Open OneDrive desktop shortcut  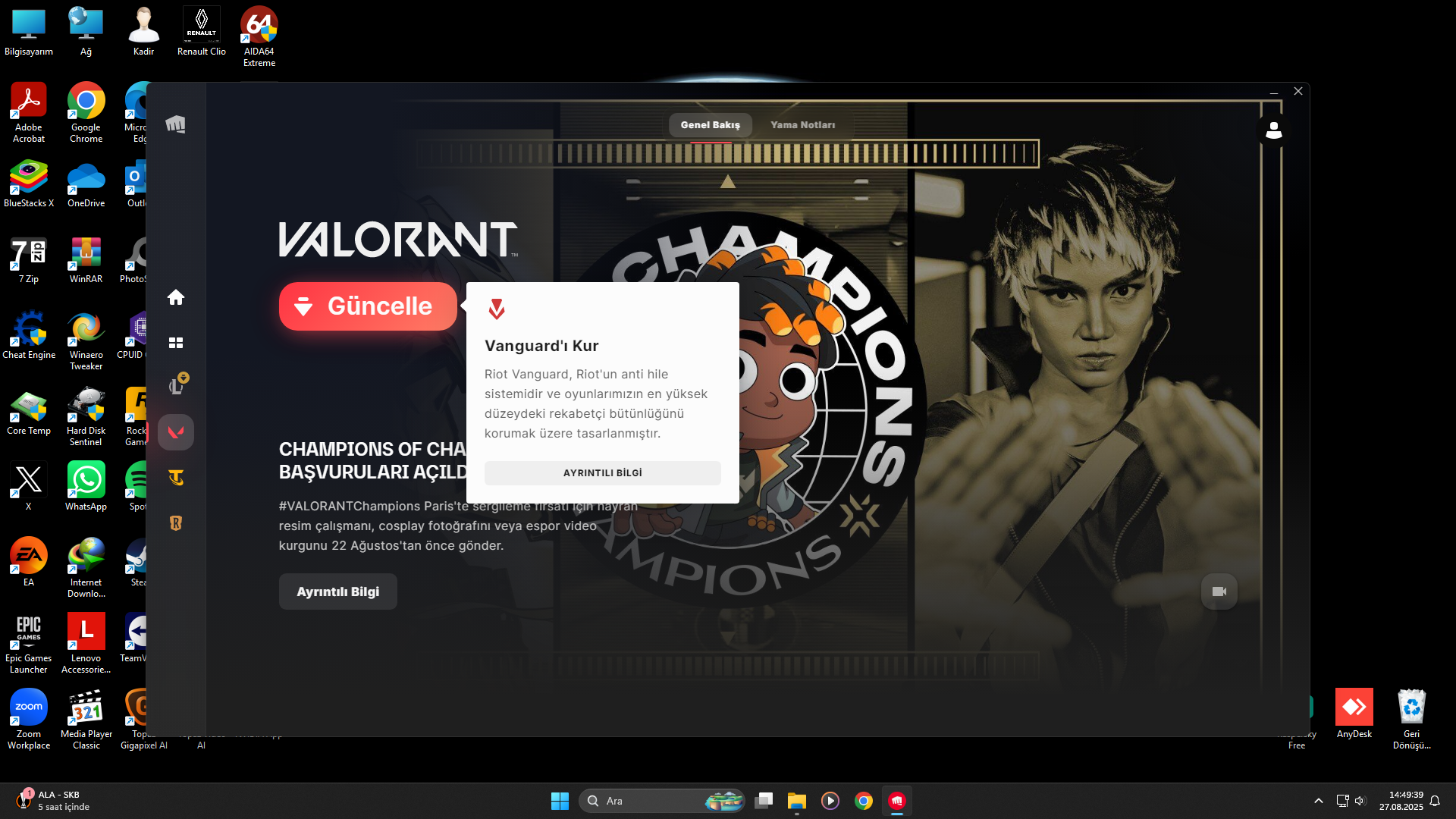(x=86, y=184)
